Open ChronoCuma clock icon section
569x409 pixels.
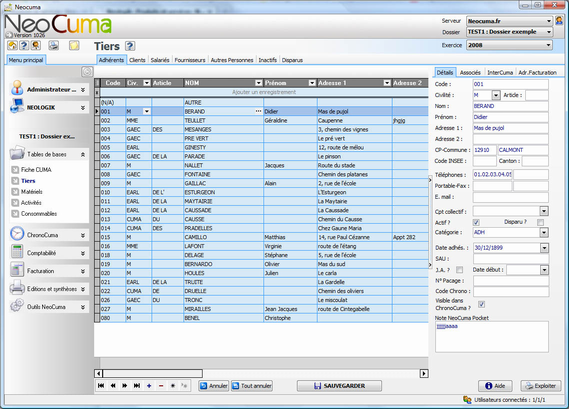(x=17, y=234)
